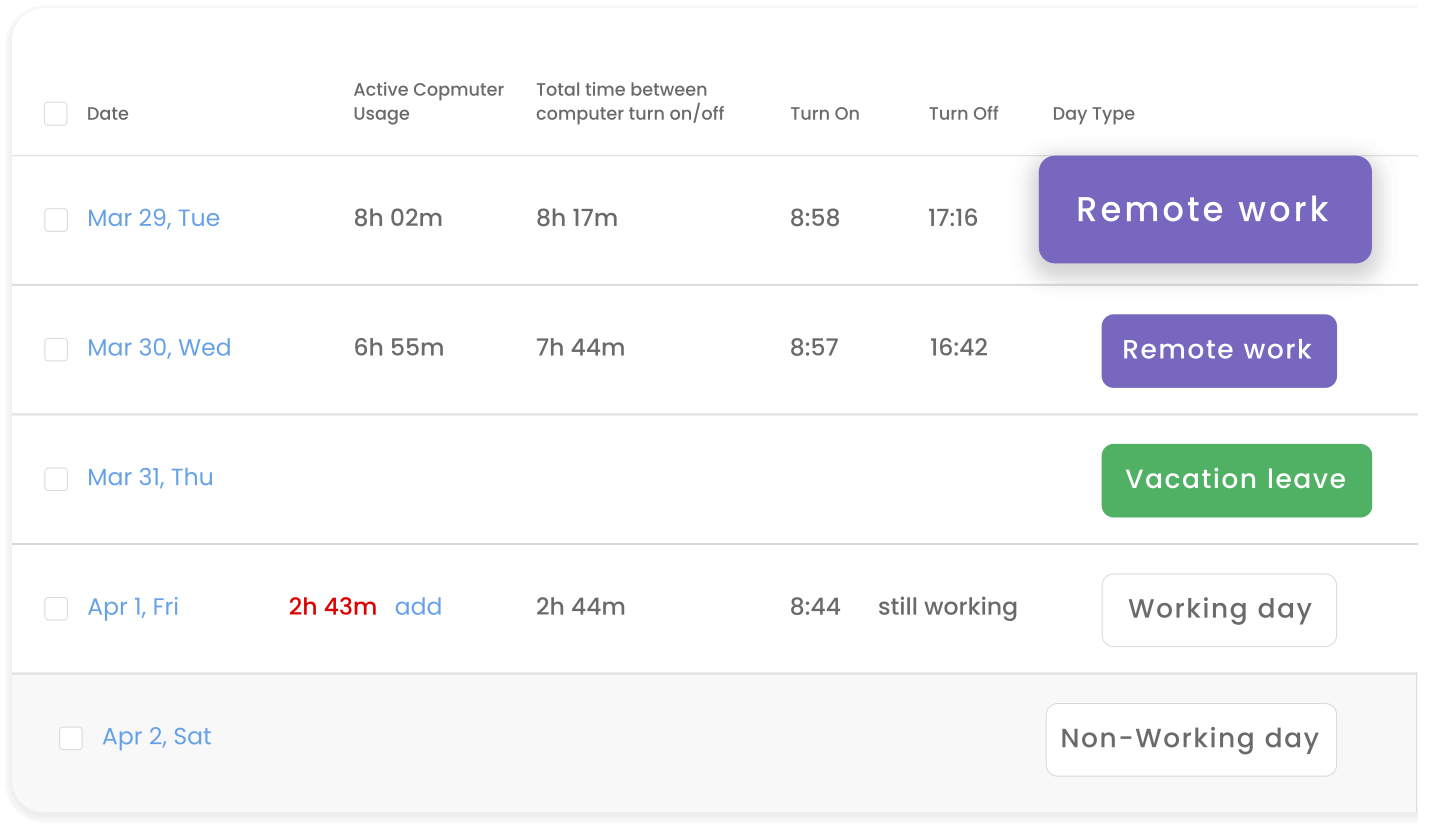Click the 'add' link for Apr 1
This screenshot has height=828, width=1430.
tap(418, 607)
